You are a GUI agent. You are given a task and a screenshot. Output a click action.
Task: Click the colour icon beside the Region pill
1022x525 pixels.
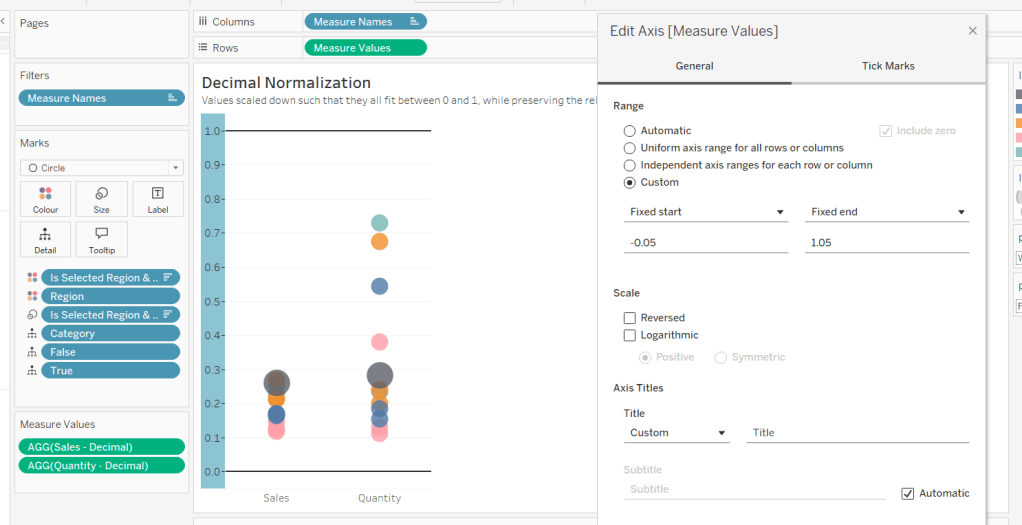[32, 296]
